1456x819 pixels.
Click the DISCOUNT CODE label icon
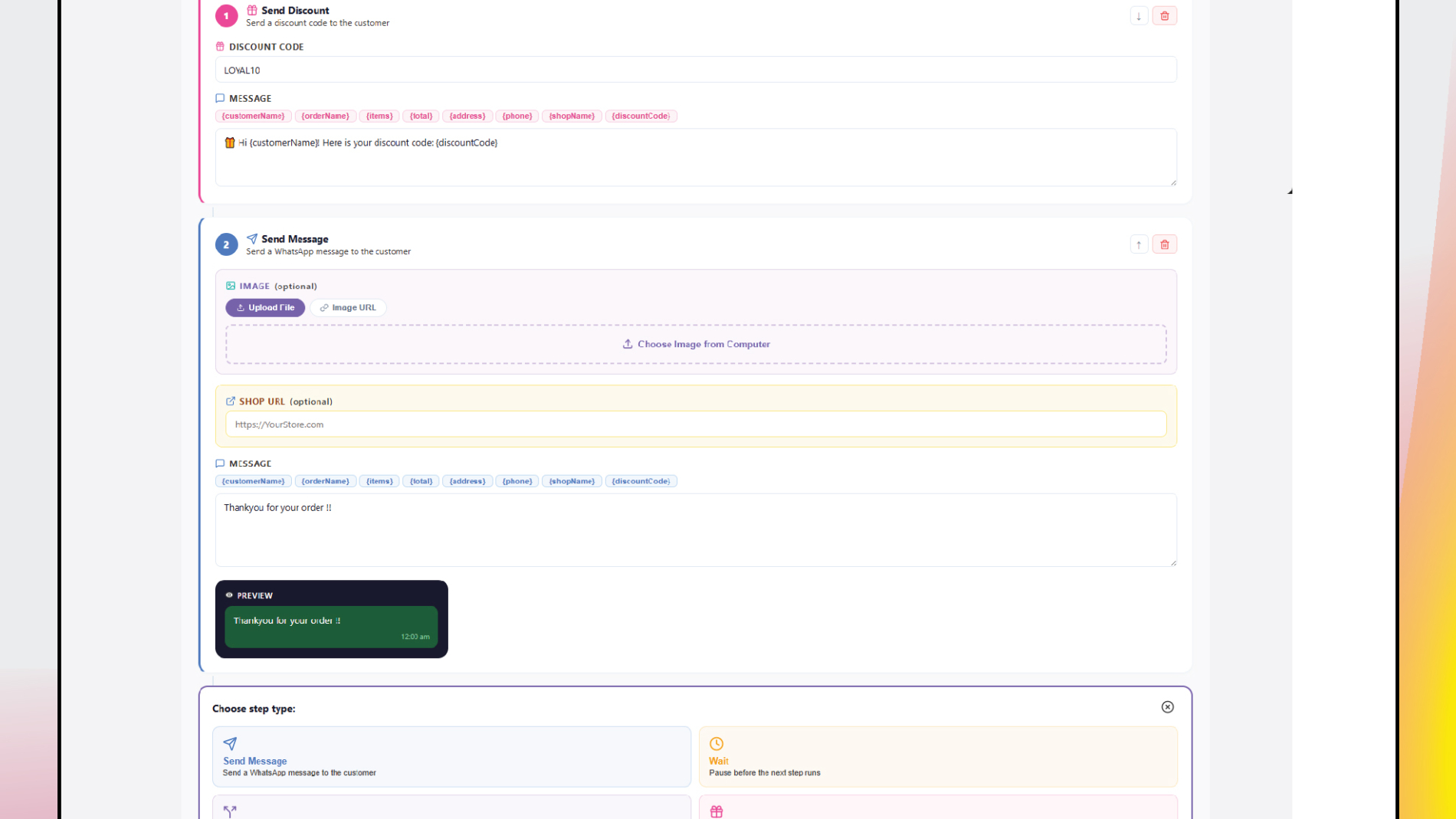coord(220,47)
